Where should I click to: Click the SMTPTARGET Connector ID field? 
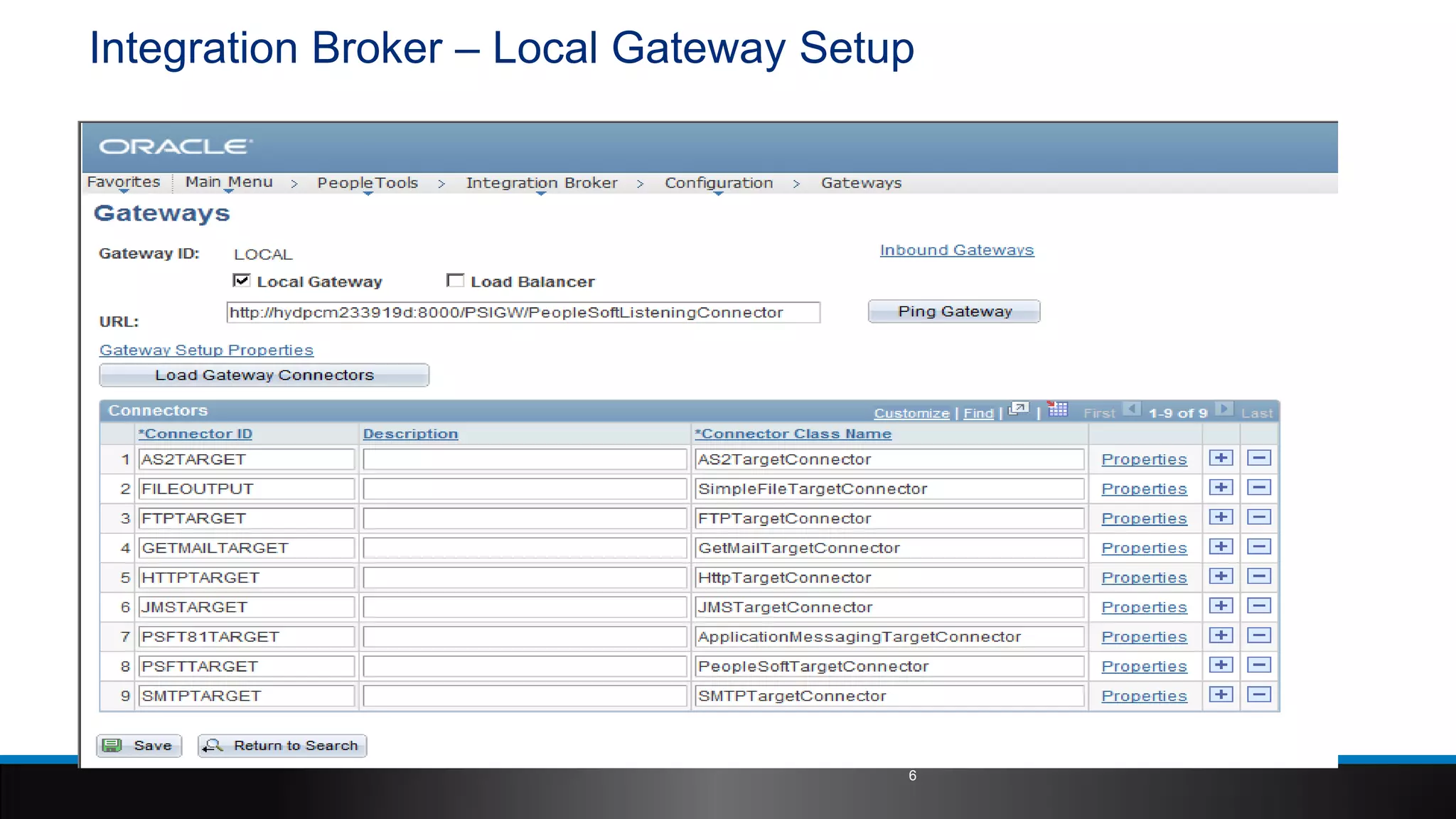pyautogui.click(x=246, y=696)
